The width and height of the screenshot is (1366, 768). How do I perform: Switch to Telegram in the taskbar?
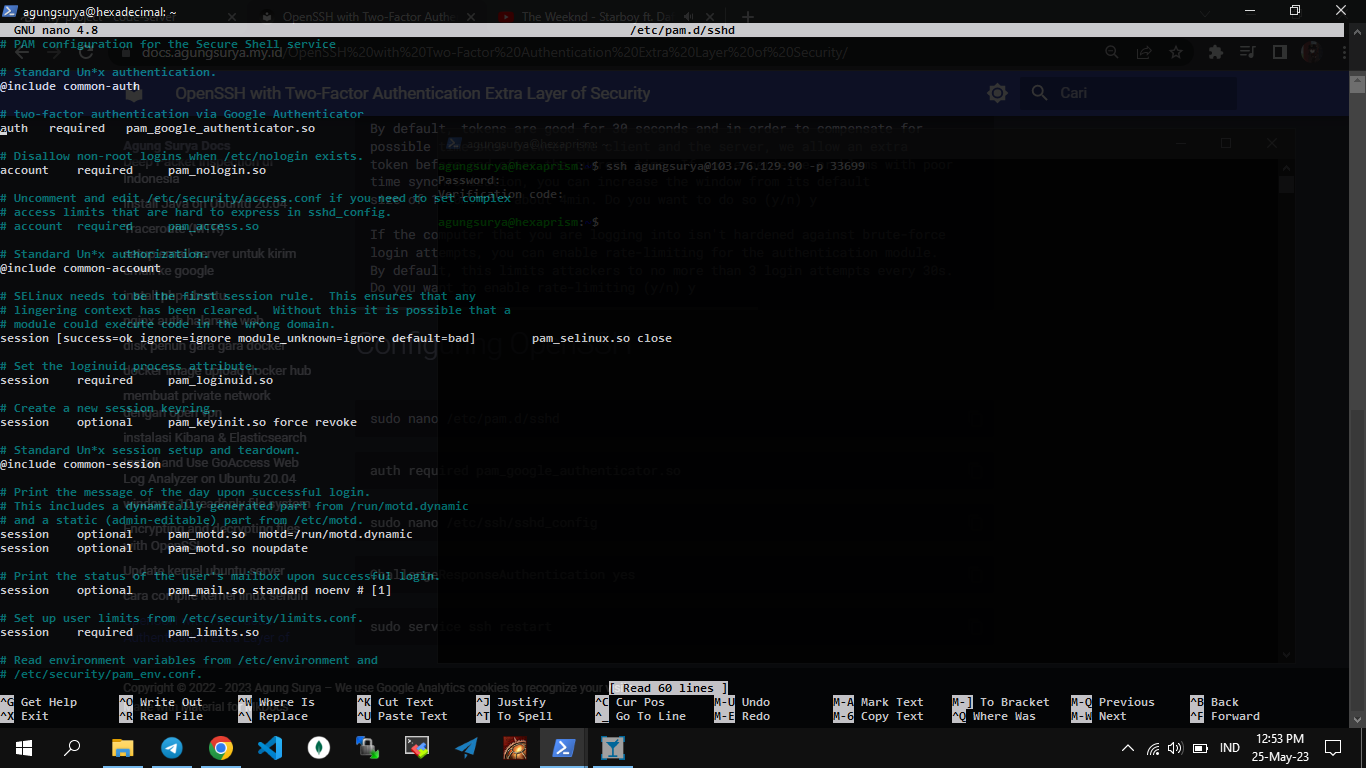coord(172,747)
